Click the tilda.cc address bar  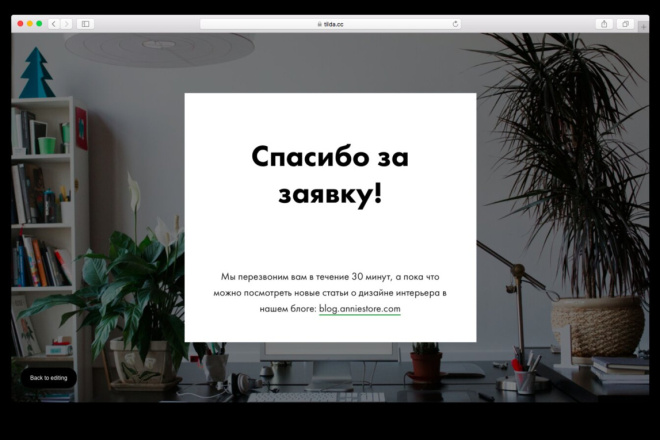pyautogui.click(x=330, y=24)
